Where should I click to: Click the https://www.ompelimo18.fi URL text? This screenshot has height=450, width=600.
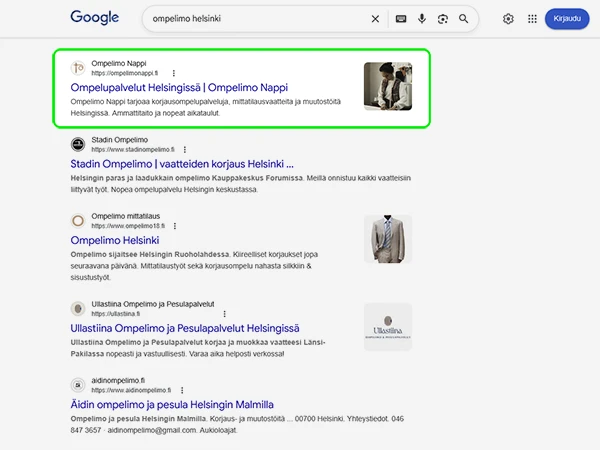click(128, 226)
